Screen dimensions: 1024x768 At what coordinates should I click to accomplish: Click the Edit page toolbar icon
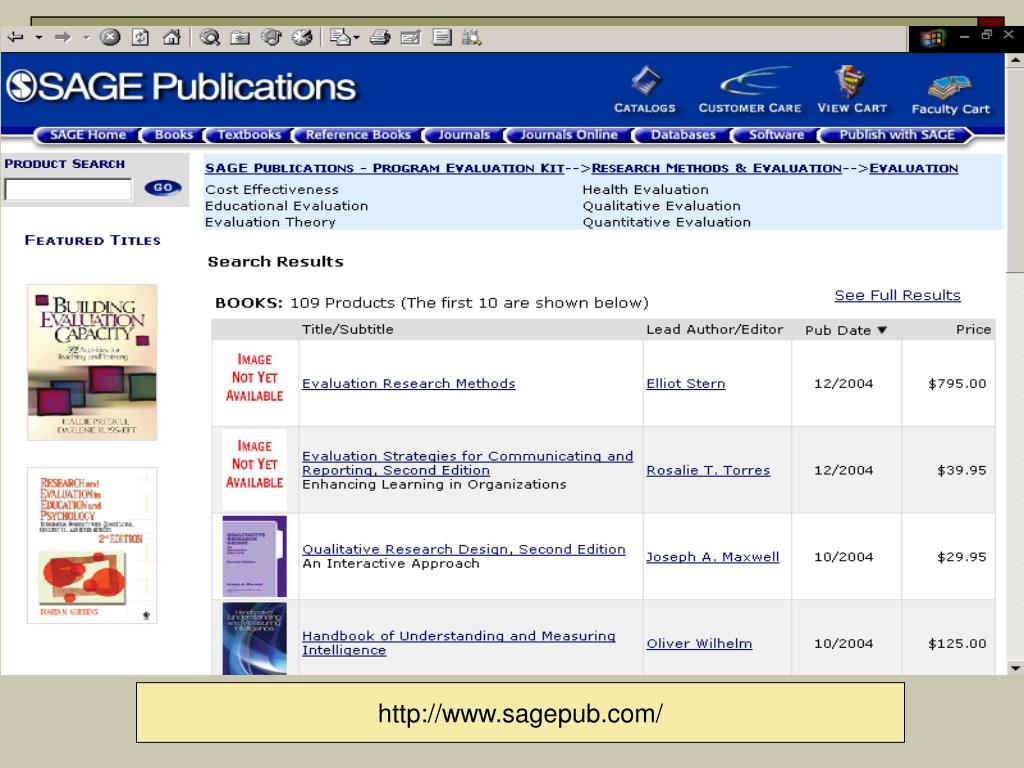tap(411, 37)
